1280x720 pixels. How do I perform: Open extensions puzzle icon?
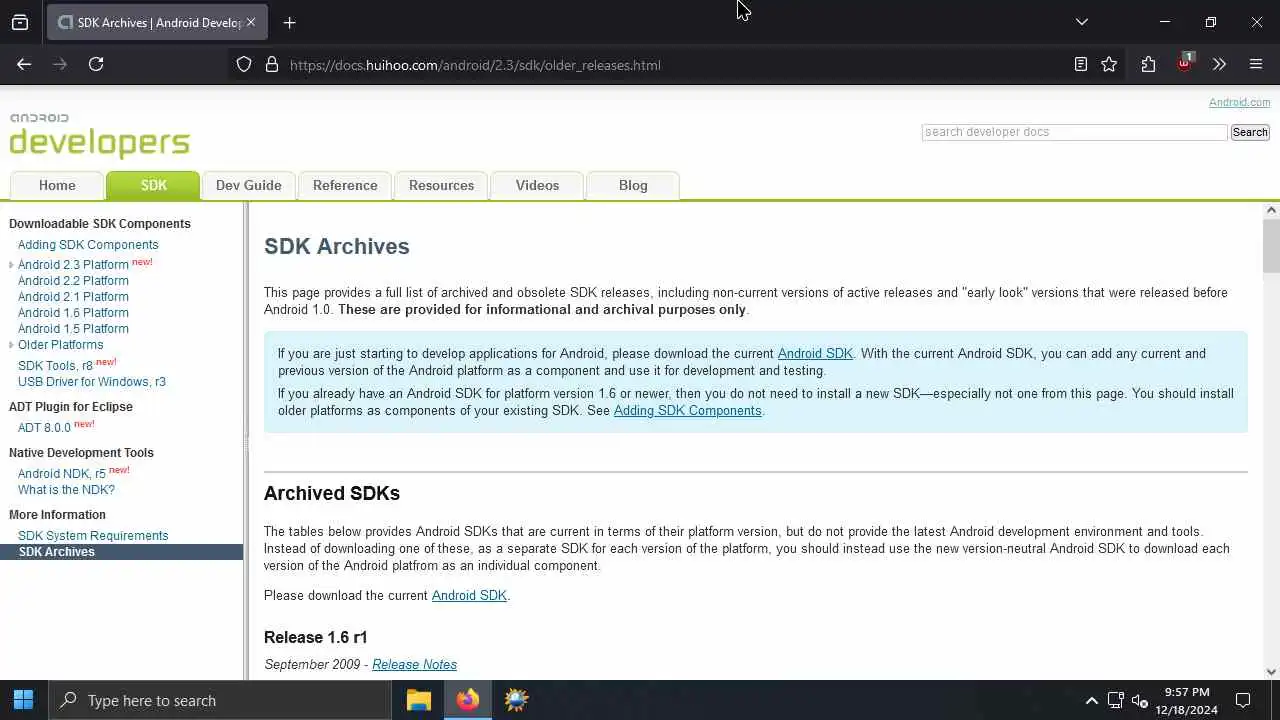1148,64
